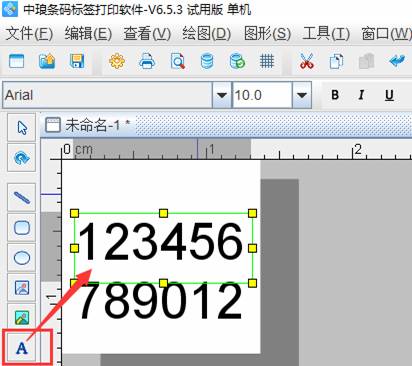Toggle italic I formatting
412x366 pixels.
tap(361, 95)
